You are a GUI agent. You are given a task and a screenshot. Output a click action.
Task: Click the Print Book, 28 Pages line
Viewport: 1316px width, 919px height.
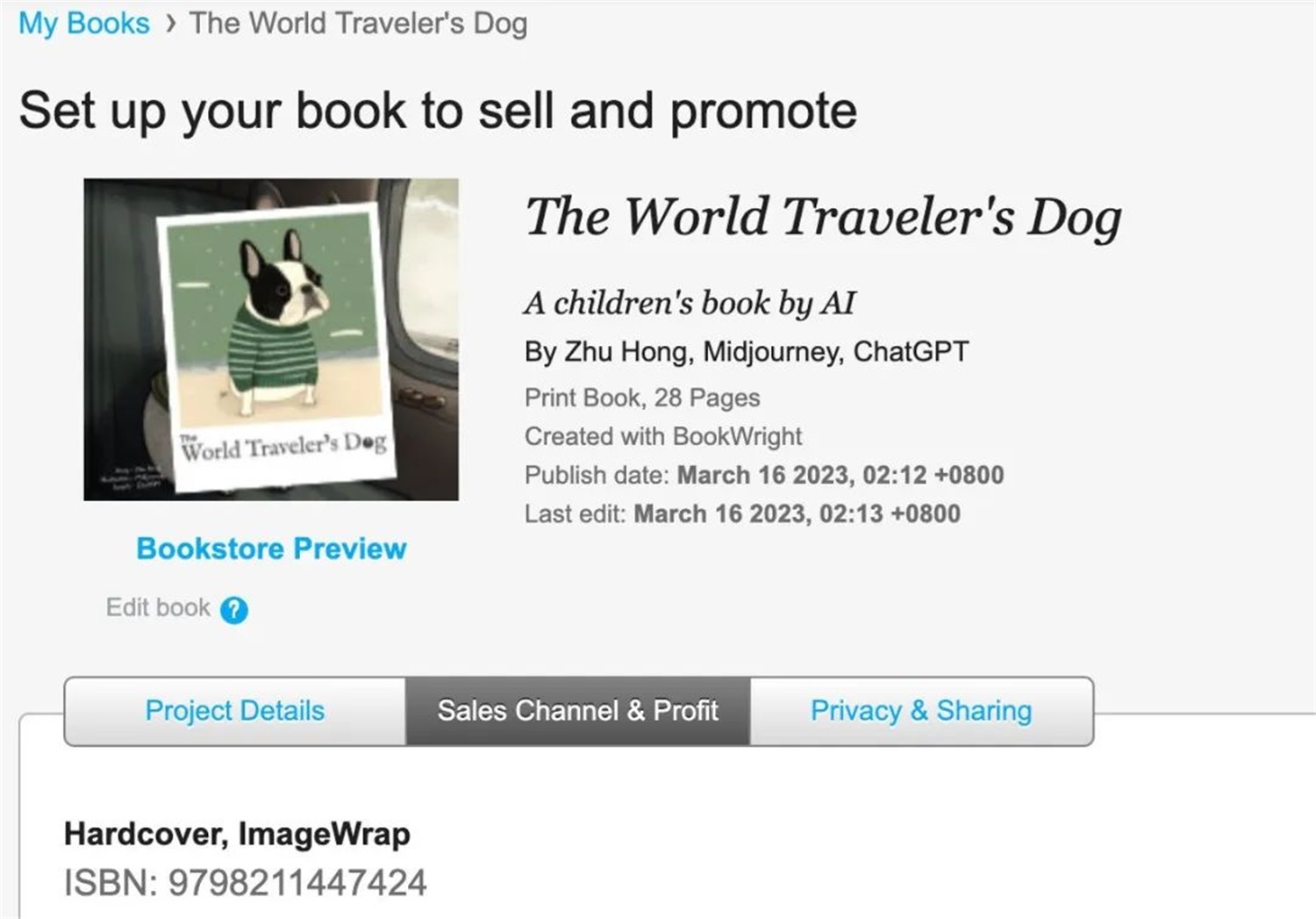[642, 398]
